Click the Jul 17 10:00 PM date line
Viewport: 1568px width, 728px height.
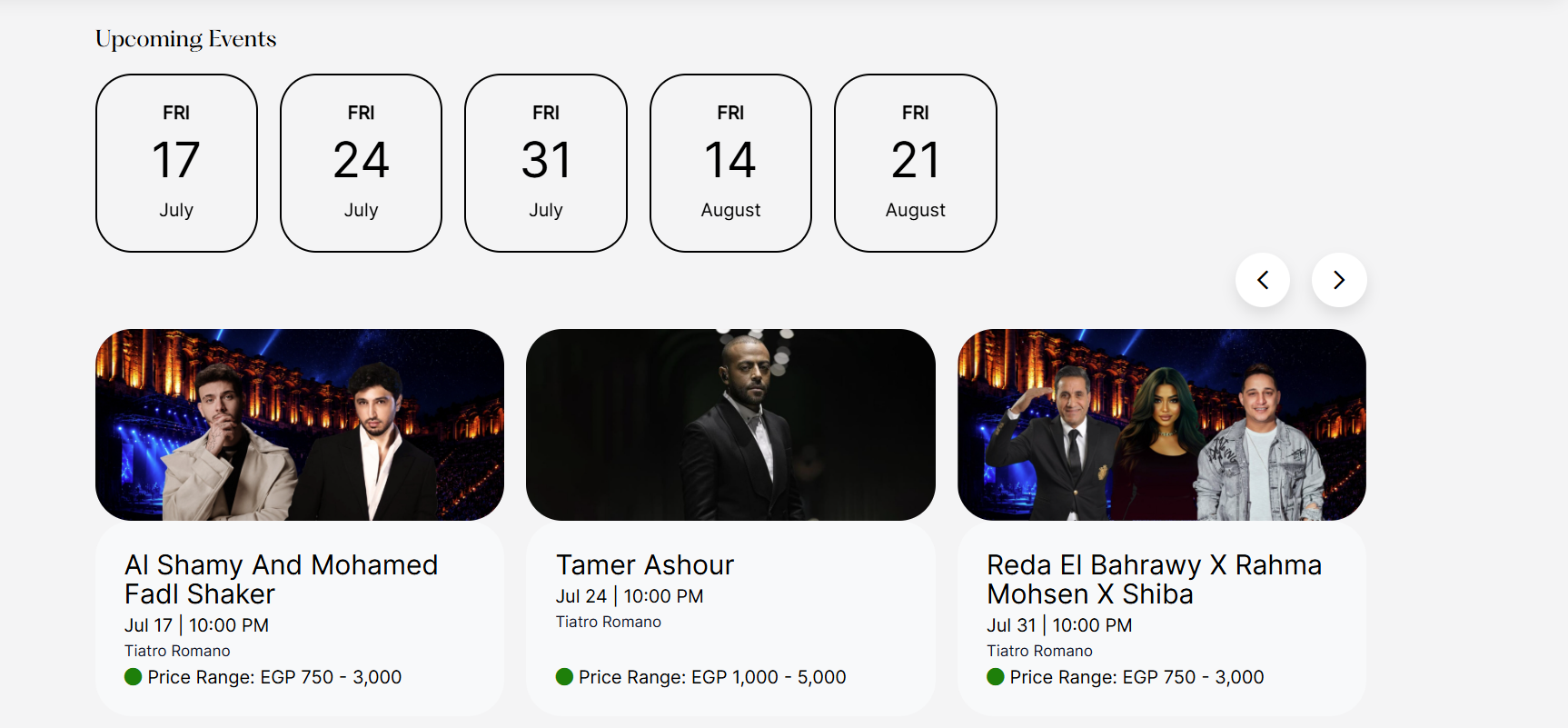(x=197, y=625)
